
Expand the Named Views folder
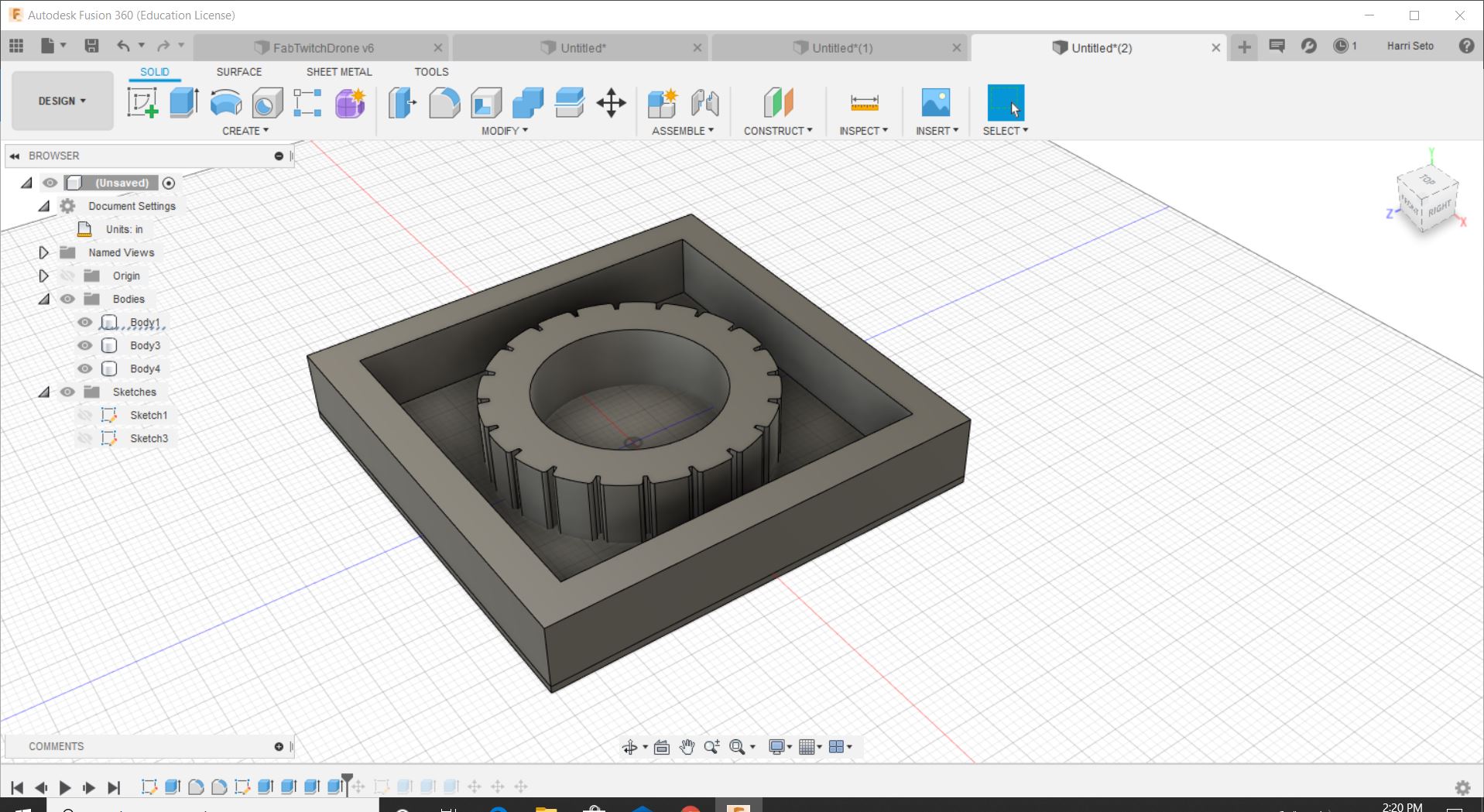click(x=44, y=252)
